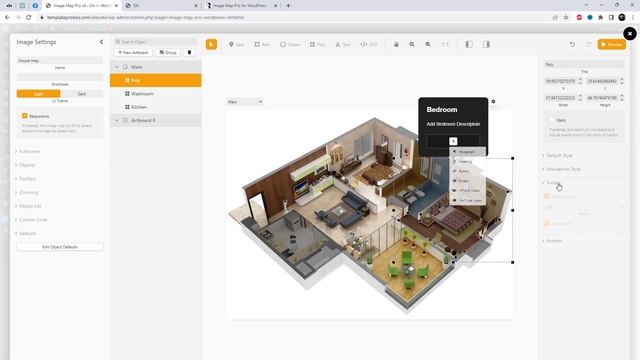Image resolution: width=640 pixels, height=360 pixels.
Task: Click the second magnifier zoom icon
Action: [x=428, y=44]
